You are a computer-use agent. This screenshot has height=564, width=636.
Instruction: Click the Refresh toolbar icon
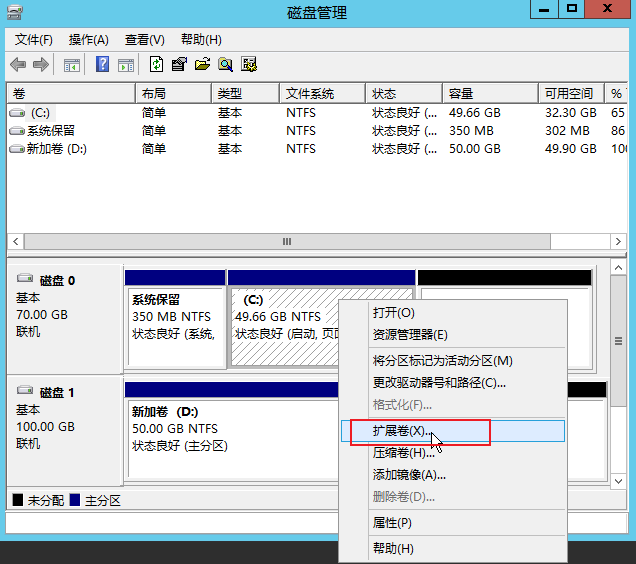pyautogui.click(x=156, y=65)
